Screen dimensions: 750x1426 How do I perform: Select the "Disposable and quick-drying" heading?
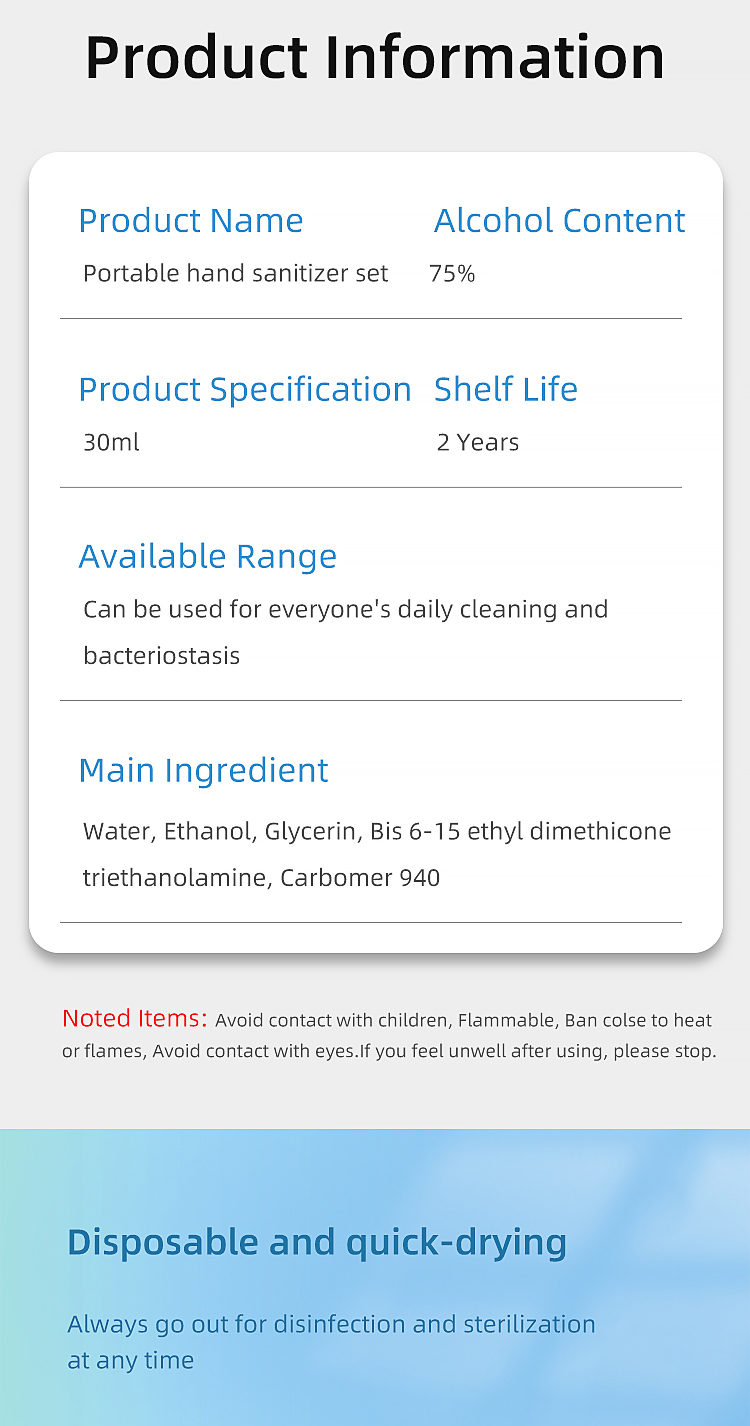[317, 1242]
